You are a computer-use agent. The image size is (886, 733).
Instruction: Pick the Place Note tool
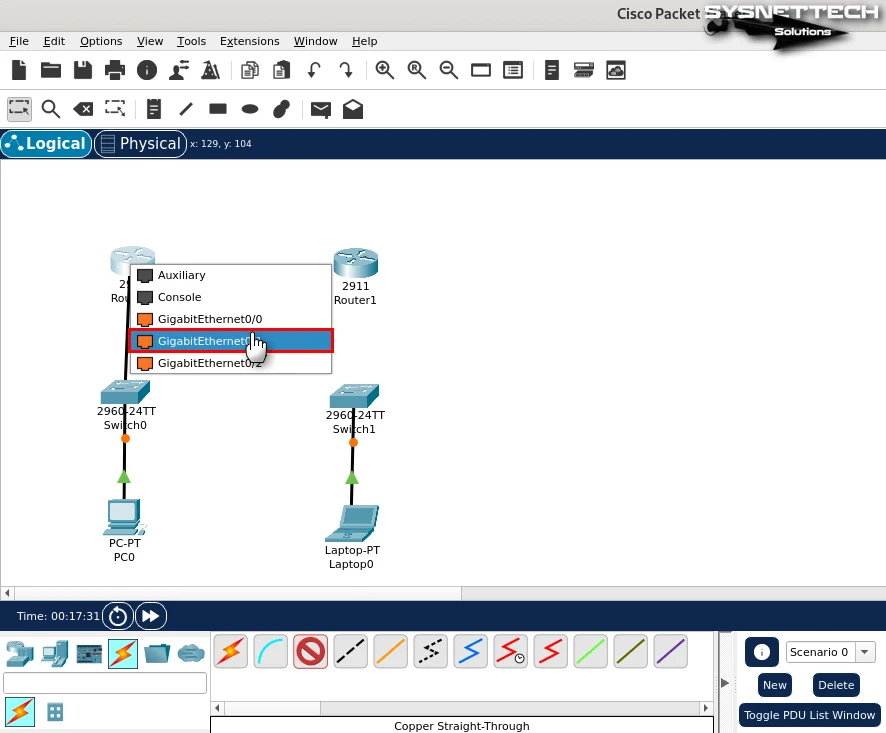tap(154, 109)
